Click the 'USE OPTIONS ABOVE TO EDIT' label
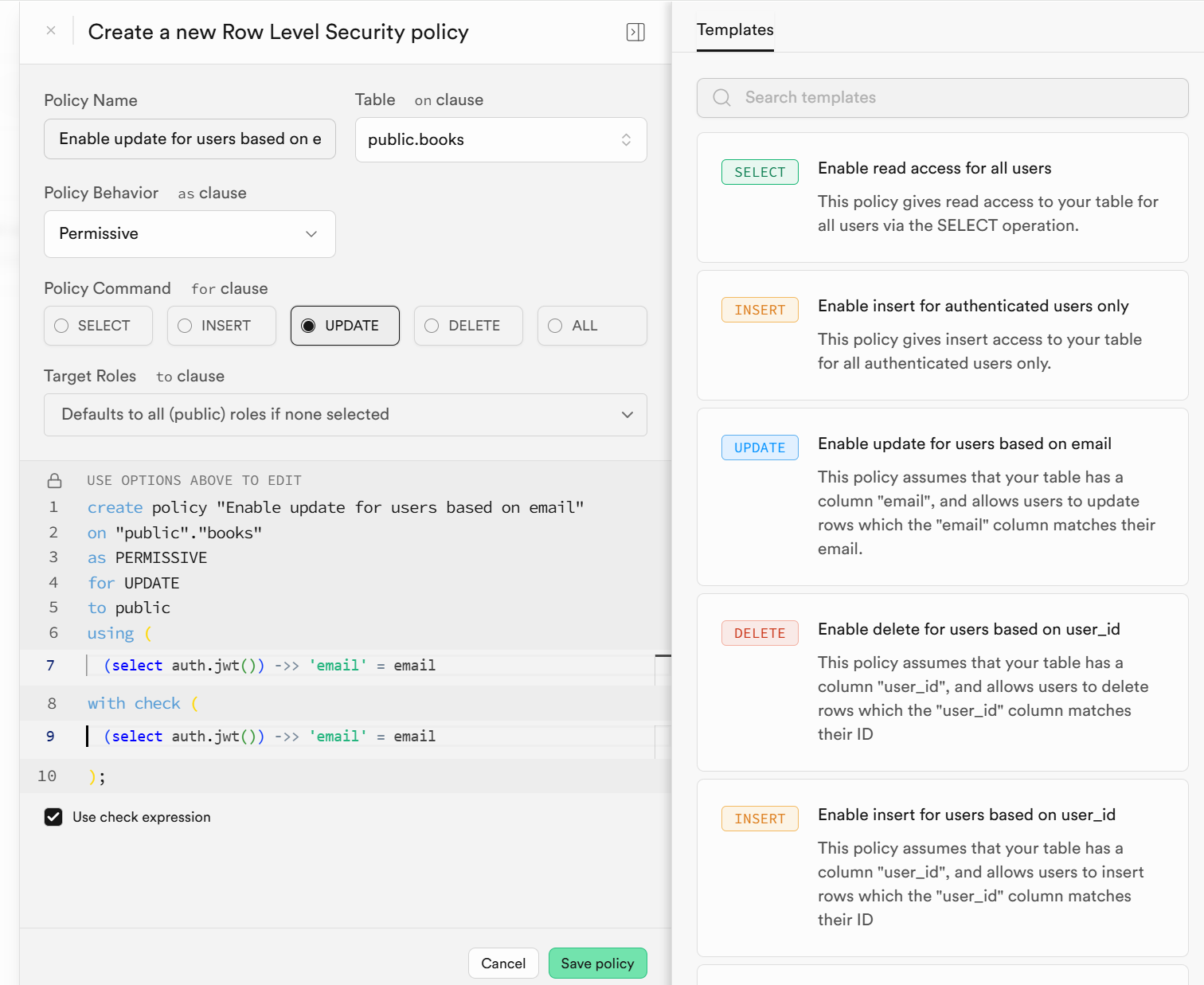 click(194, 480)
